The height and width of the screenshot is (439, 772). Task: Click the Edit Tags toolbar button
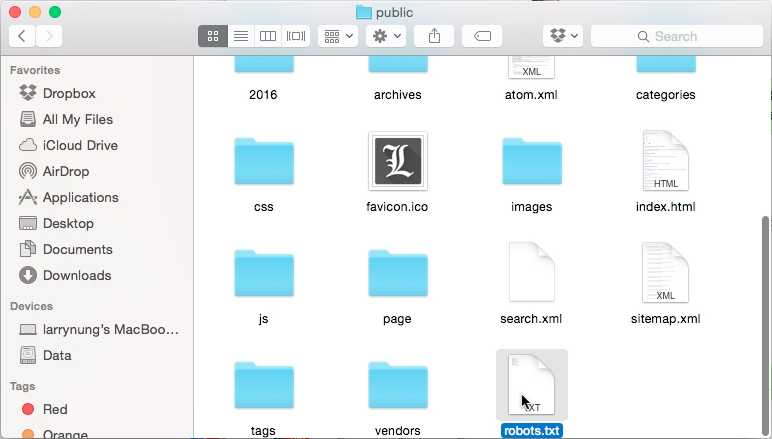click(482, 36)
